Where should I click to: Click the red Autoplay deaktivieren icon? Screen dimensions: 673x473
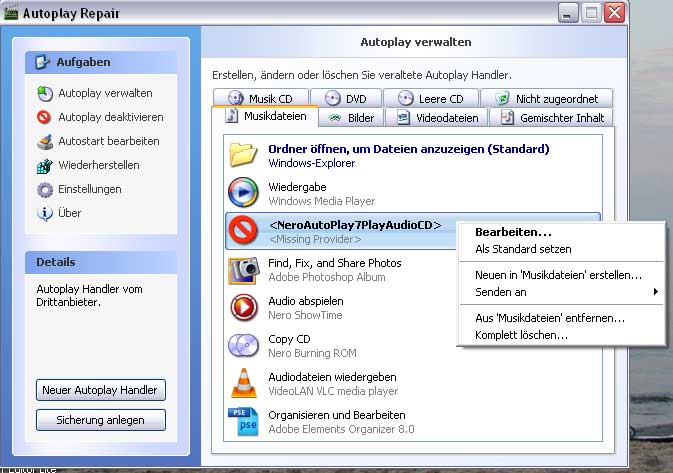point(44,117)
